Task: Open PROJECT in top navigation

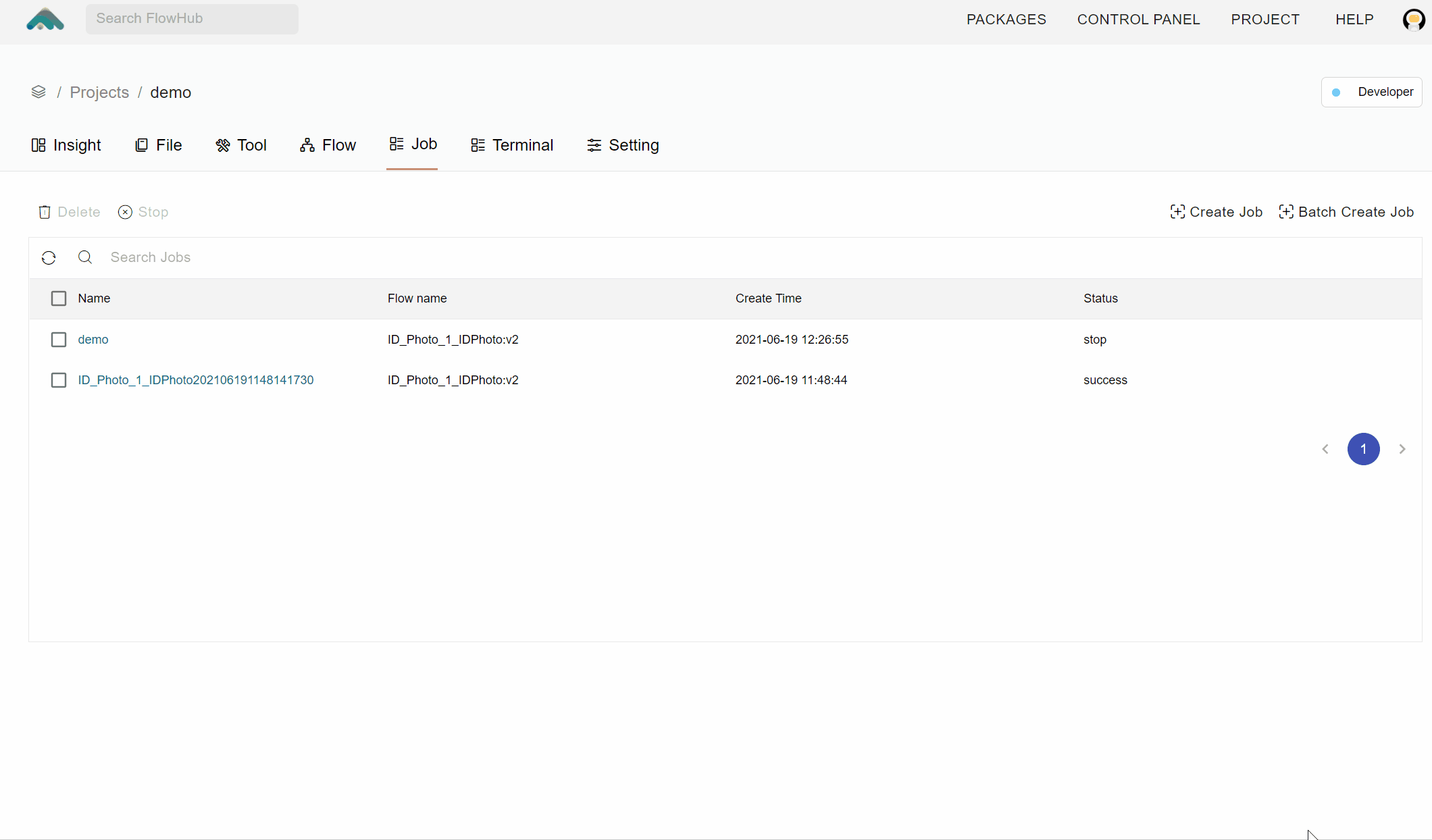Action: coord(1265,20)
